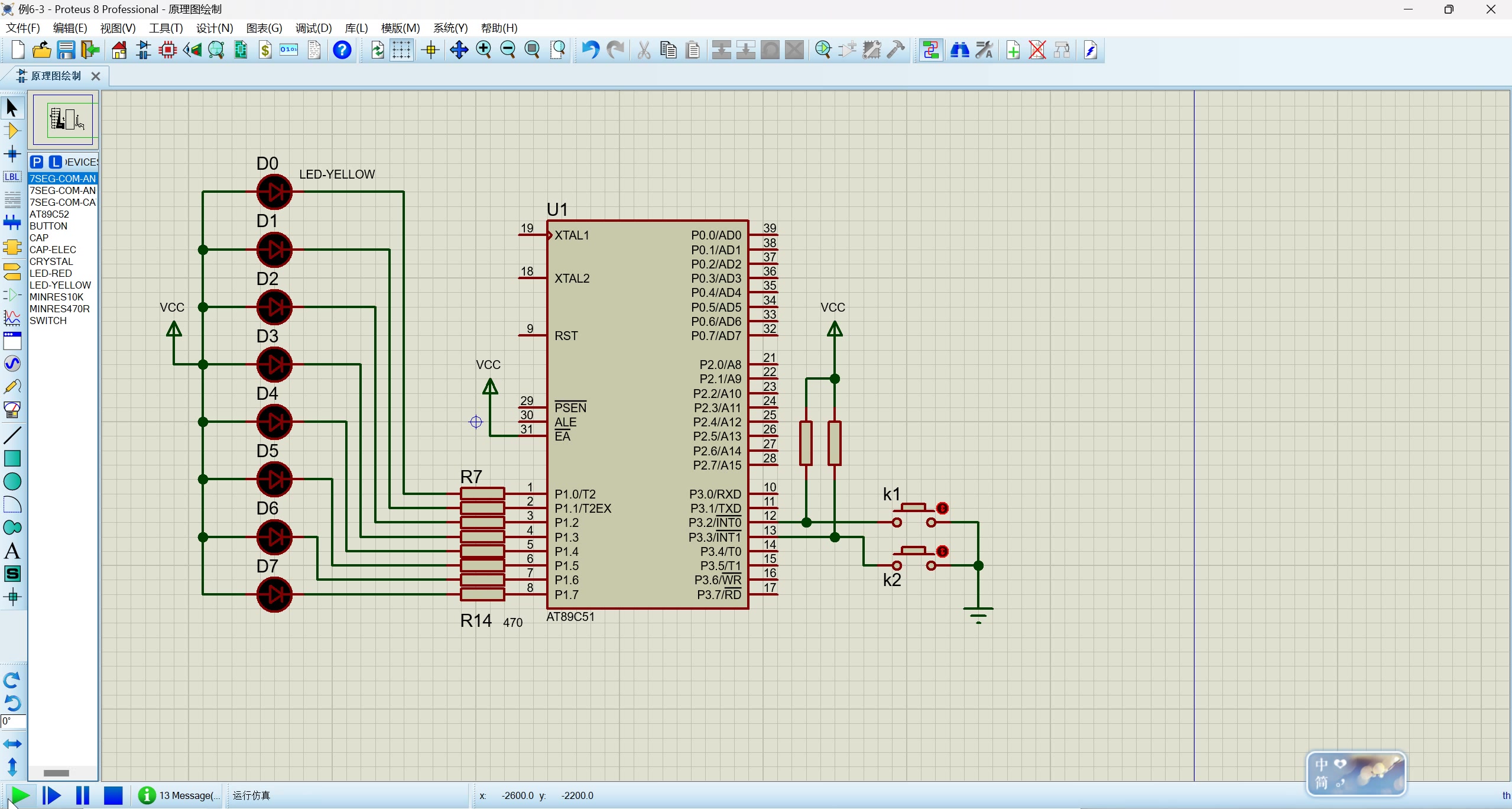Click the blue Help question mark icon
Screen dimensions: 1512x809
[342, 50]
